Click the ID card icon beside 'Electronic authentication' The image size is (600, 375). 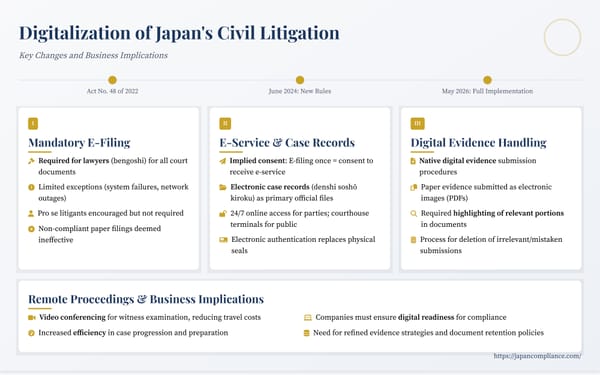[223, 240]
